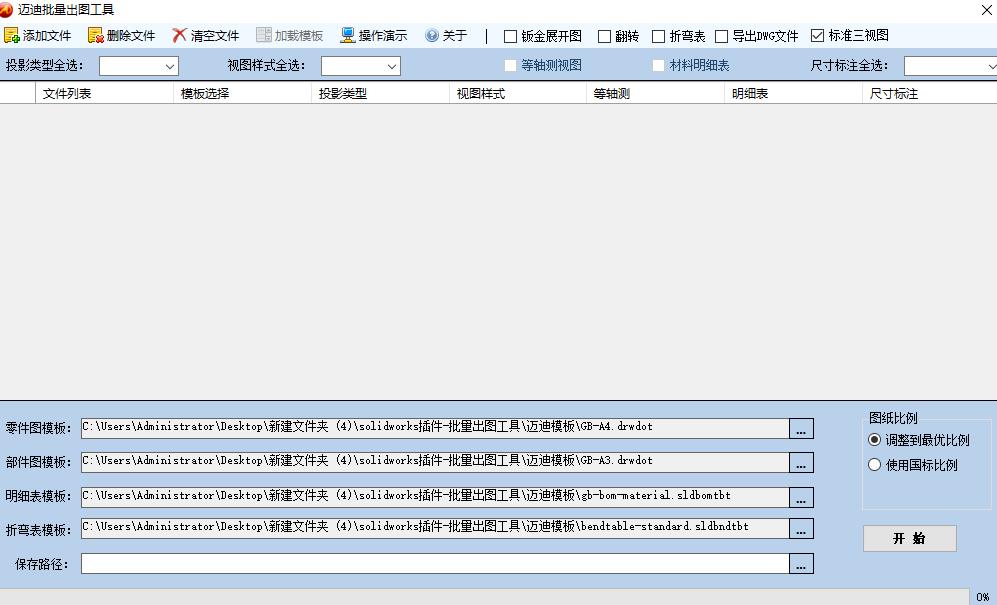
Task: Toggle the 材料明细表 checkbox
Action: click(658, 66)
